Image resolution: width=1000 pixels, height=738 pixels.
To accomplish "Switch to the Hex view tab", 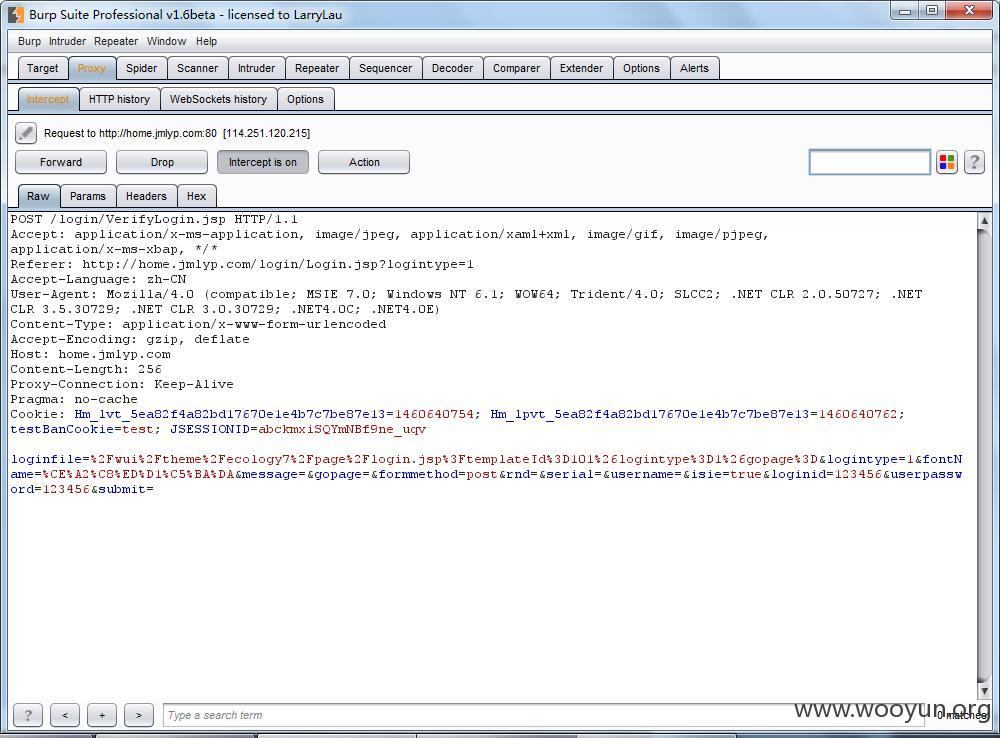I will [196, 196].
